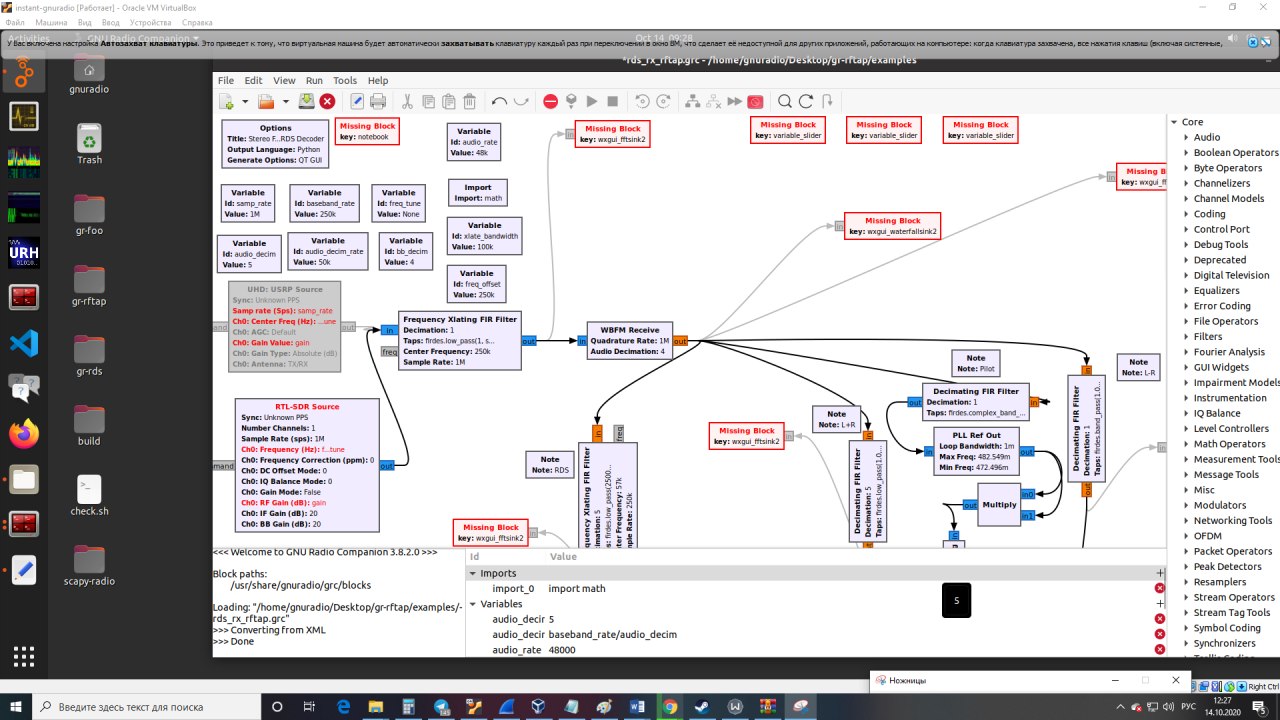Click the Windows Start button
Screen dimensions: 1280x720
pos(17,707)
